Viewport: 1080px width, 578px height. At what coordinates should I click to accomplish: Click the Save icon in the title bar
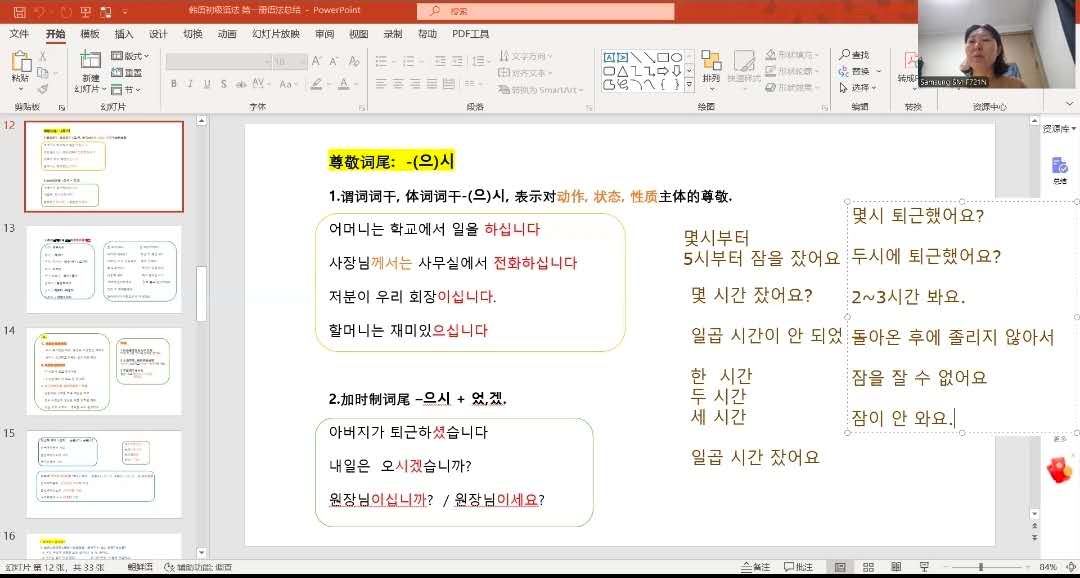(x=20, y=11)
